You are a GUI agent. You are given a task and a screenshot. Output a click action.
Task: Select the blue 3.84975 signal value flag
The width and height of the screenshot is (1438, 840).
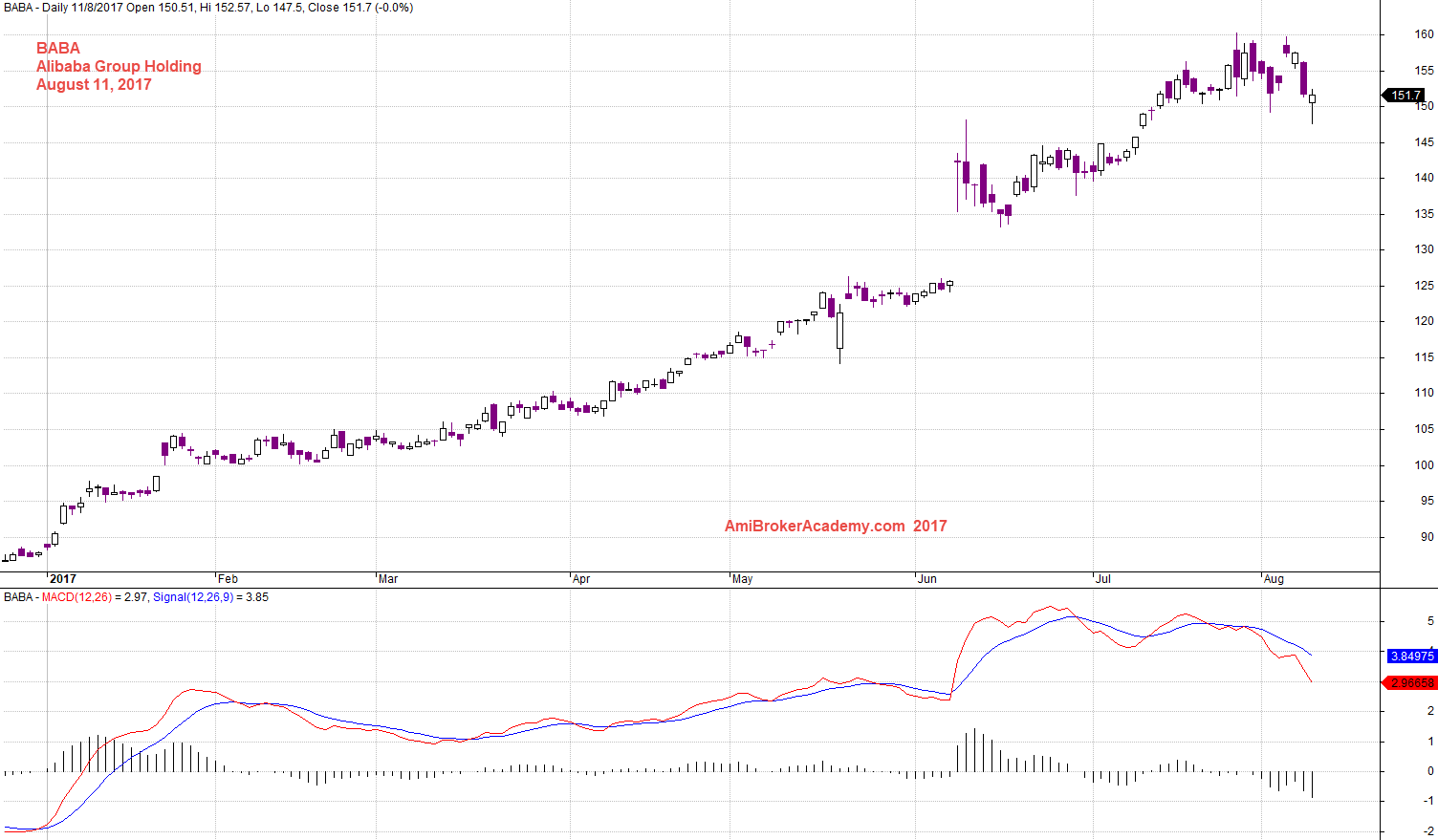coord(1412,657)
